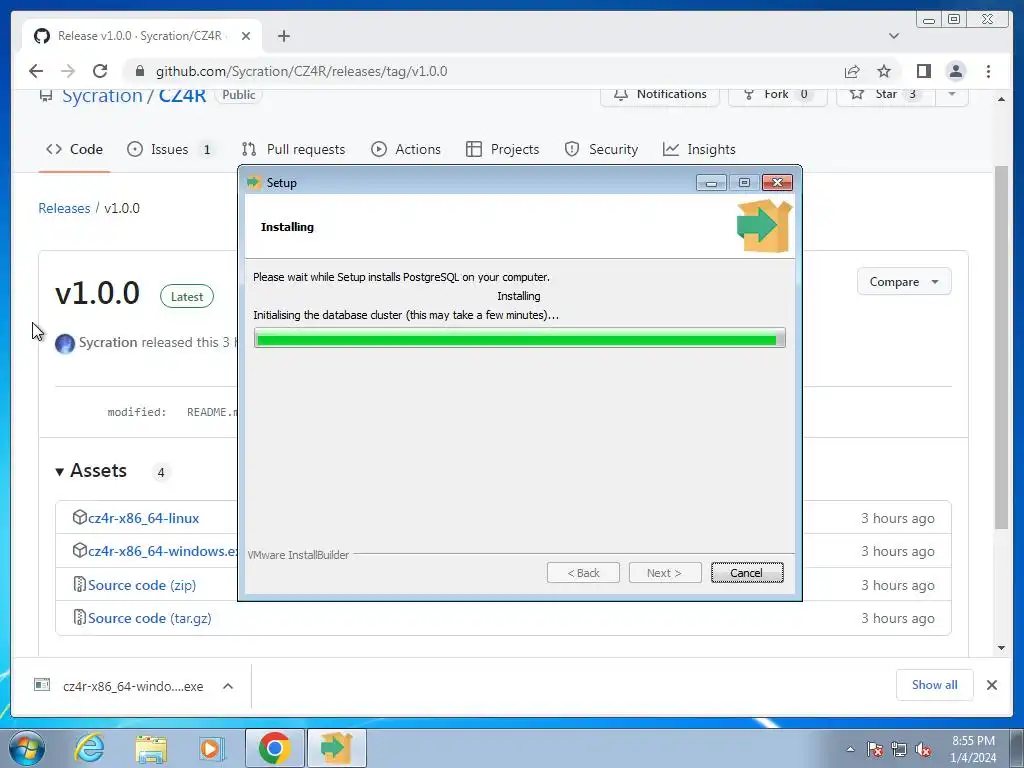Reload the GitHub release page
This screenshot has width=1024, height=768.
coord(100,71)
